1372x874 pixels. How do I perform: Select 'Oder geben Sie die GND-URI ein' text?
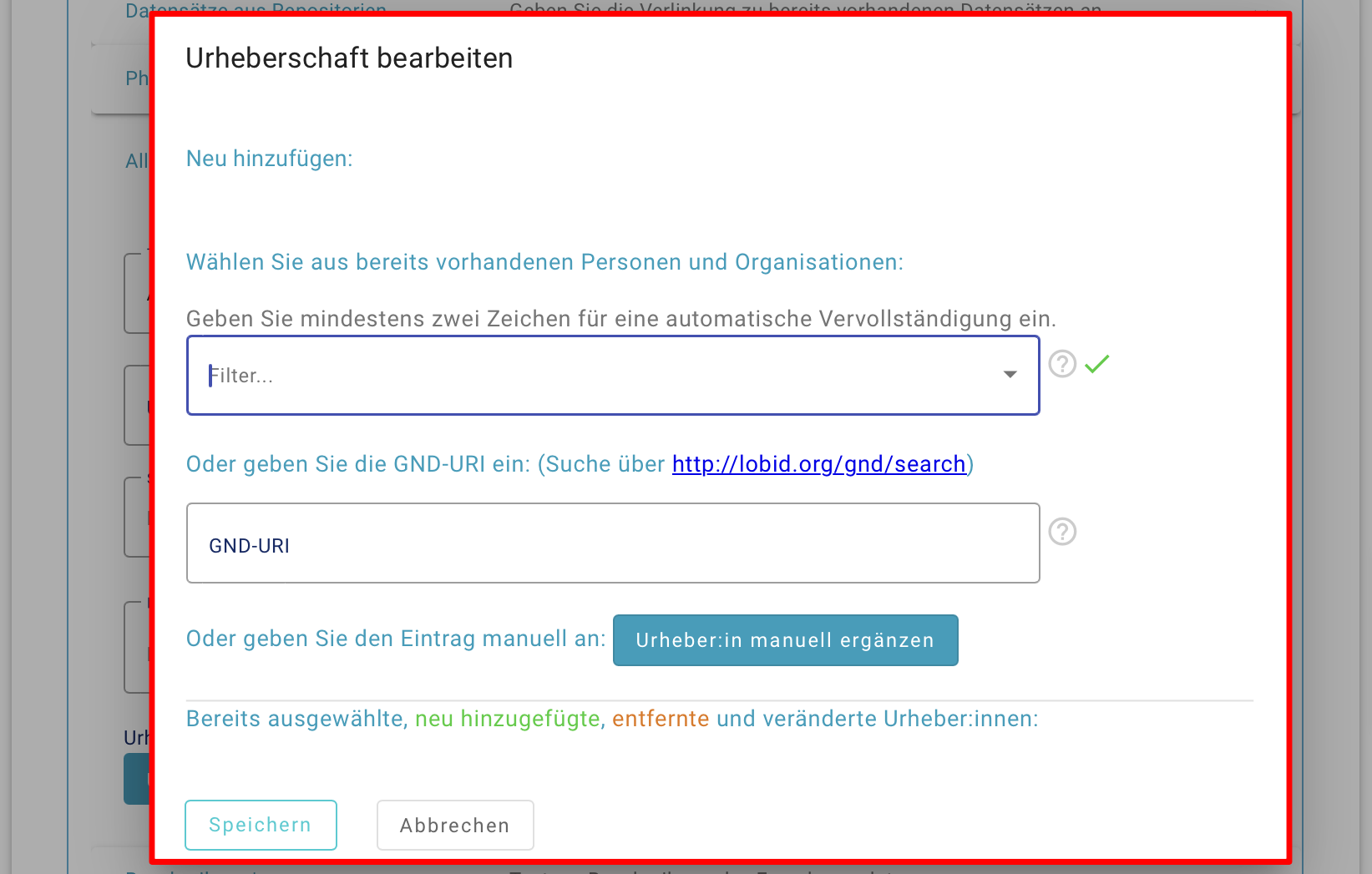pos(358,464)
